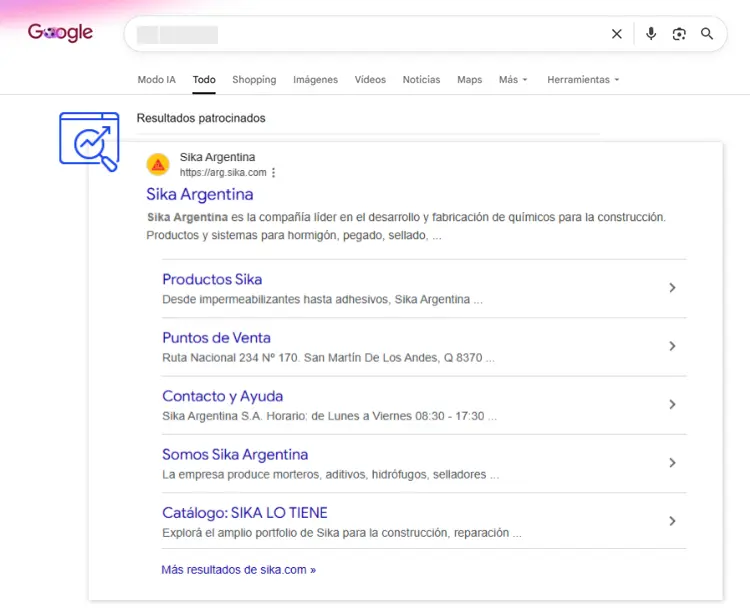Click the Google logo
The height and width of the screenshot is (615, 750).
click(x=60, y=33)
